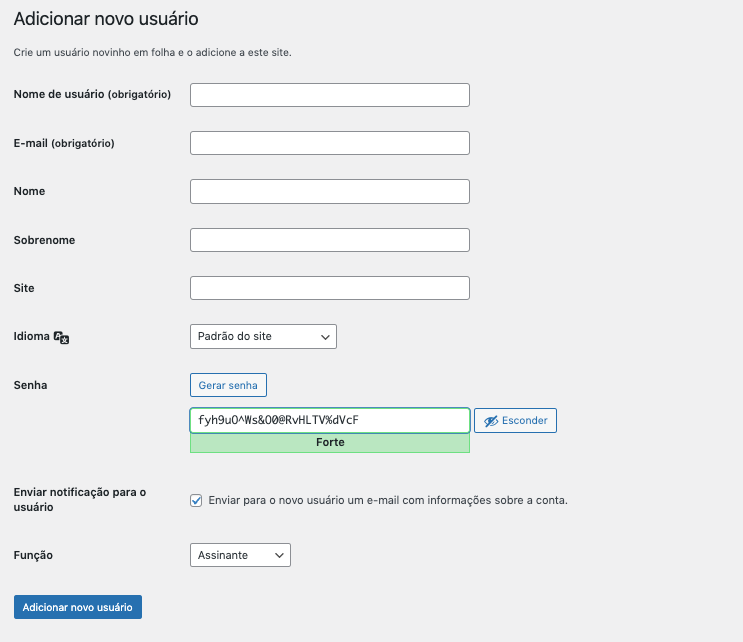The width and height of the screenshot is (743, 642).
Task: Submit with Adicionar novo usuário button
Action: [x=78, y=607]
